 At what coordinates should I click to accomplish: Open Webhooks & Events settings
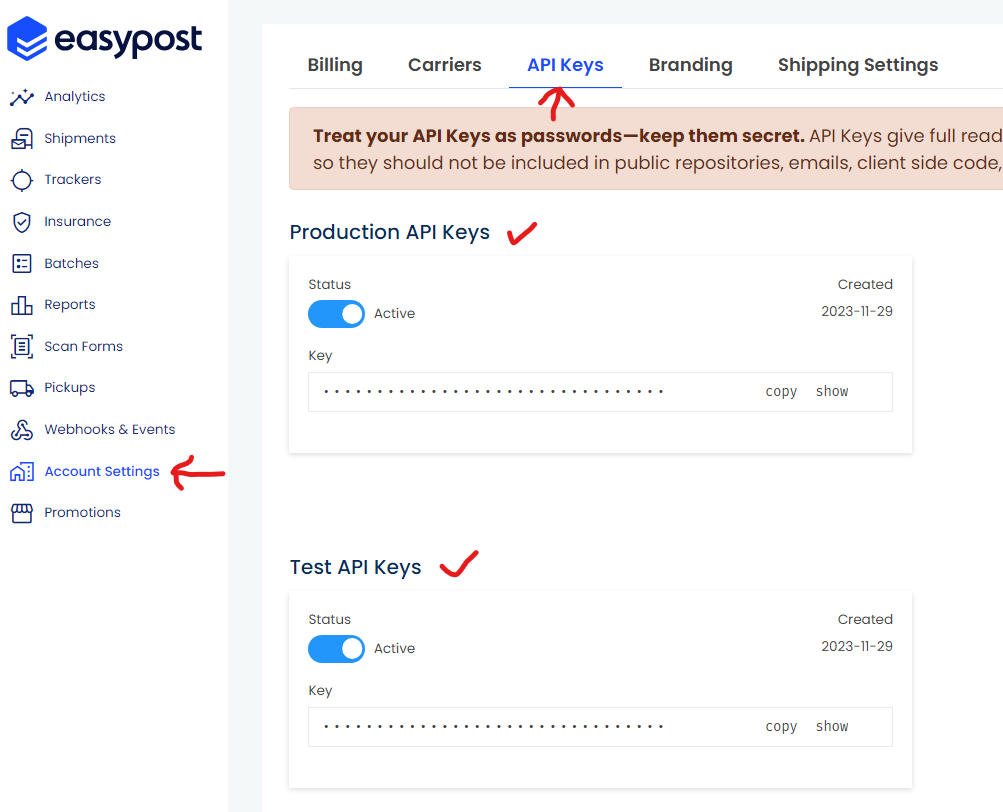tap(107, 429)
